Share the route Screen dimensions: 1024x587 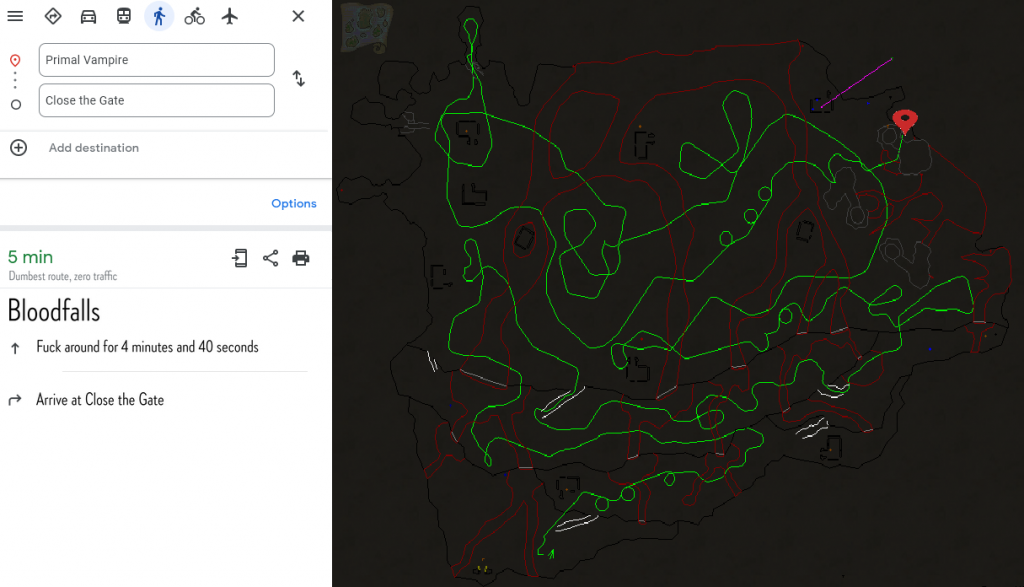270,258
